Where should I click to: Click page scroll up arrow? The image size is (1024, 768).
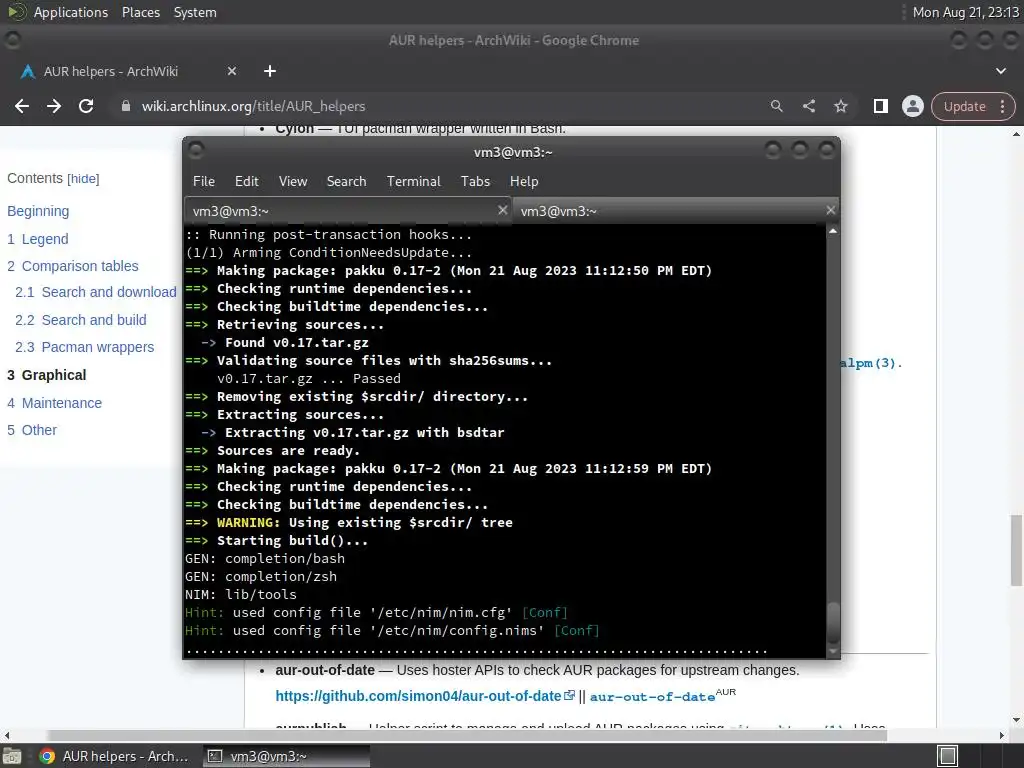pyautogui.click(x=1016, y=134)
